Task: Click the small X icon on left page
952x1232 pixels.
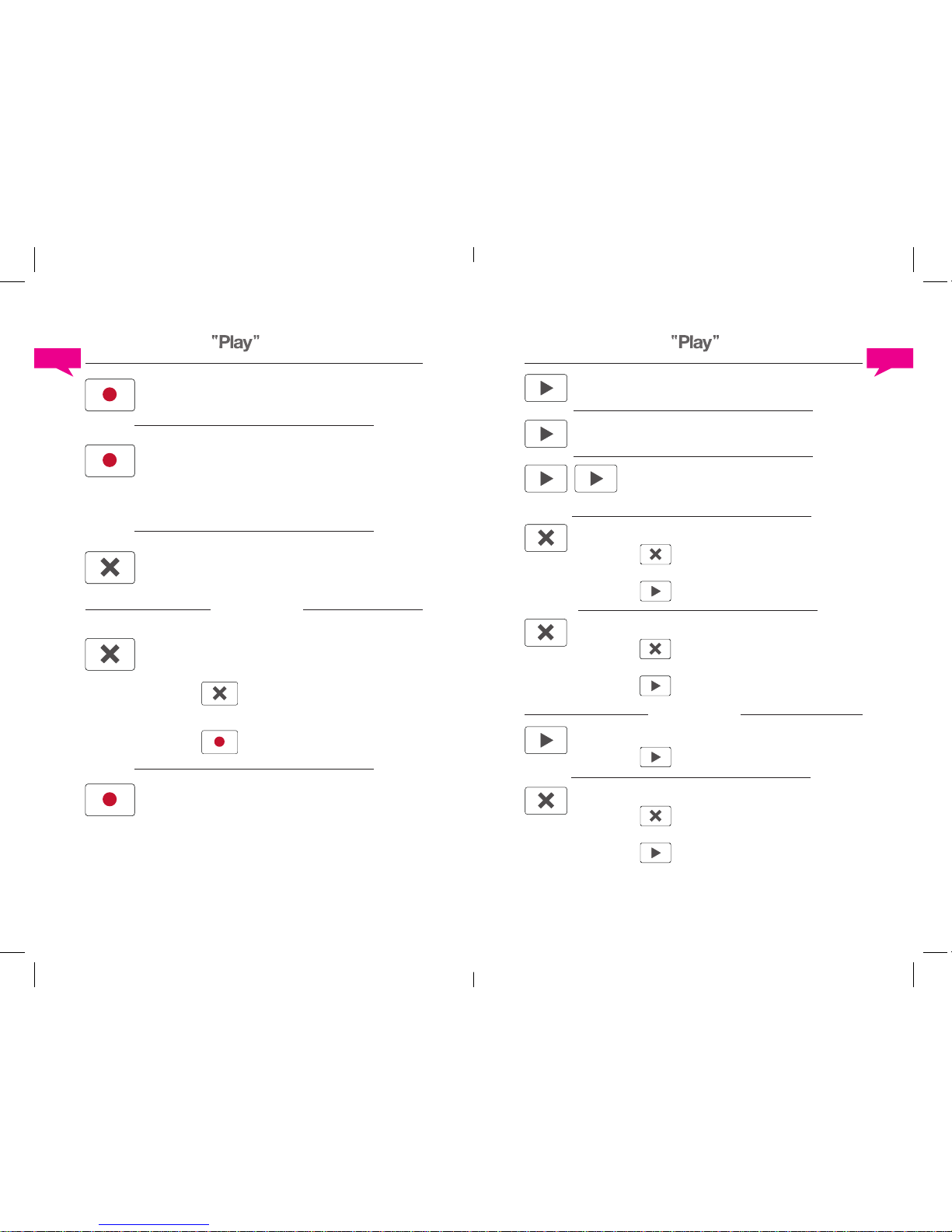Action: pos(219,693)
